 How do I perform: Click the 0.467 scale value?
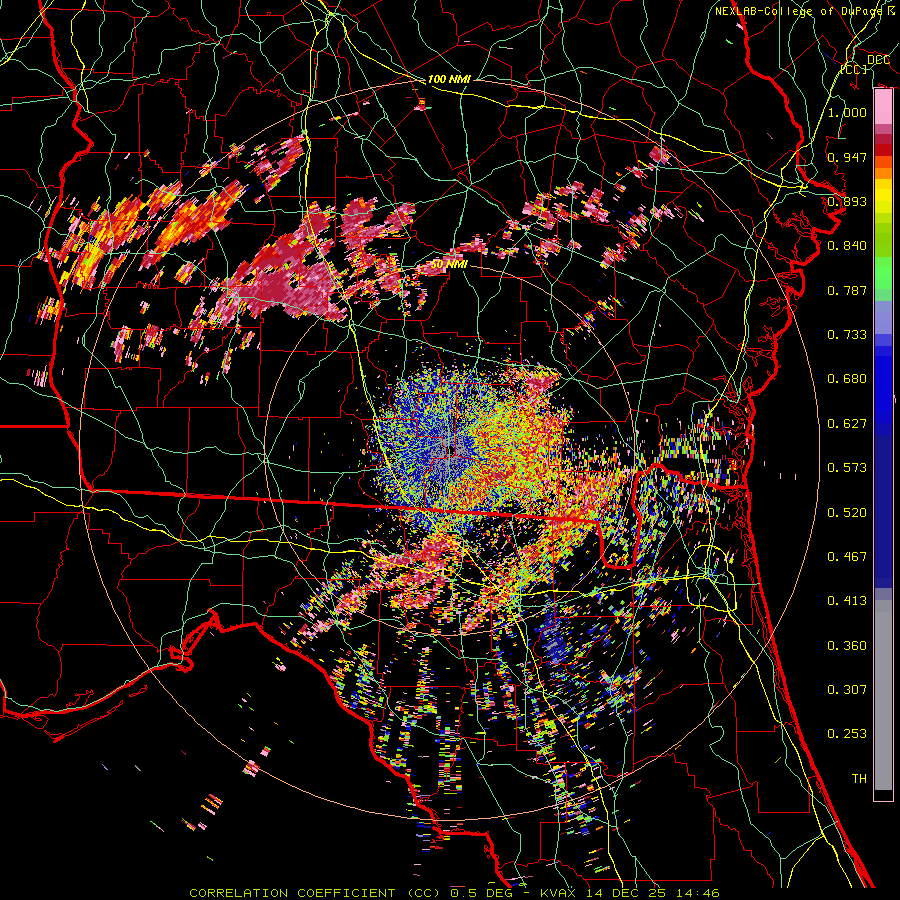click(x=847, y=557)
